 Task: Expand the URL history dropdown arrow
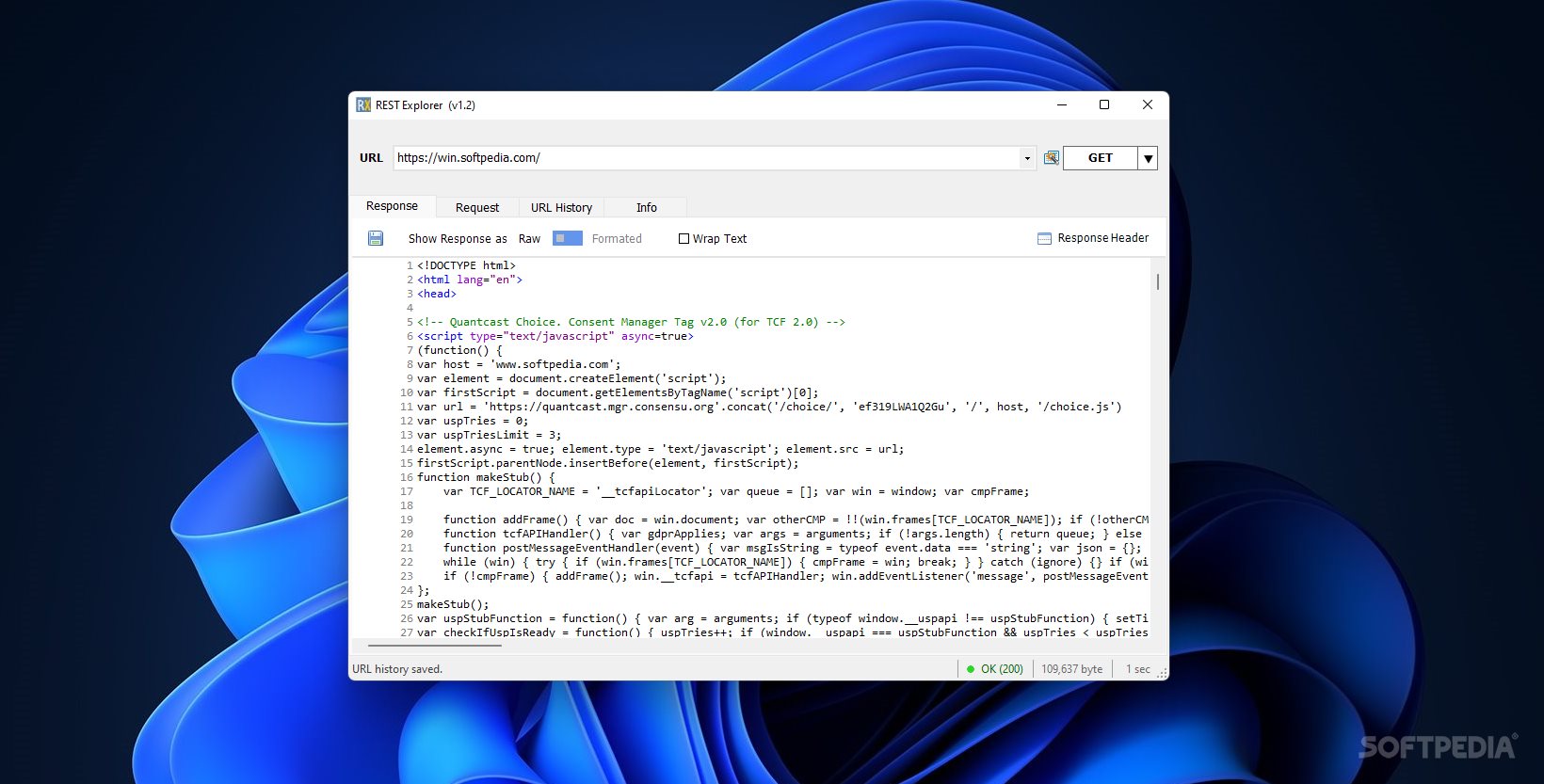1027,158
